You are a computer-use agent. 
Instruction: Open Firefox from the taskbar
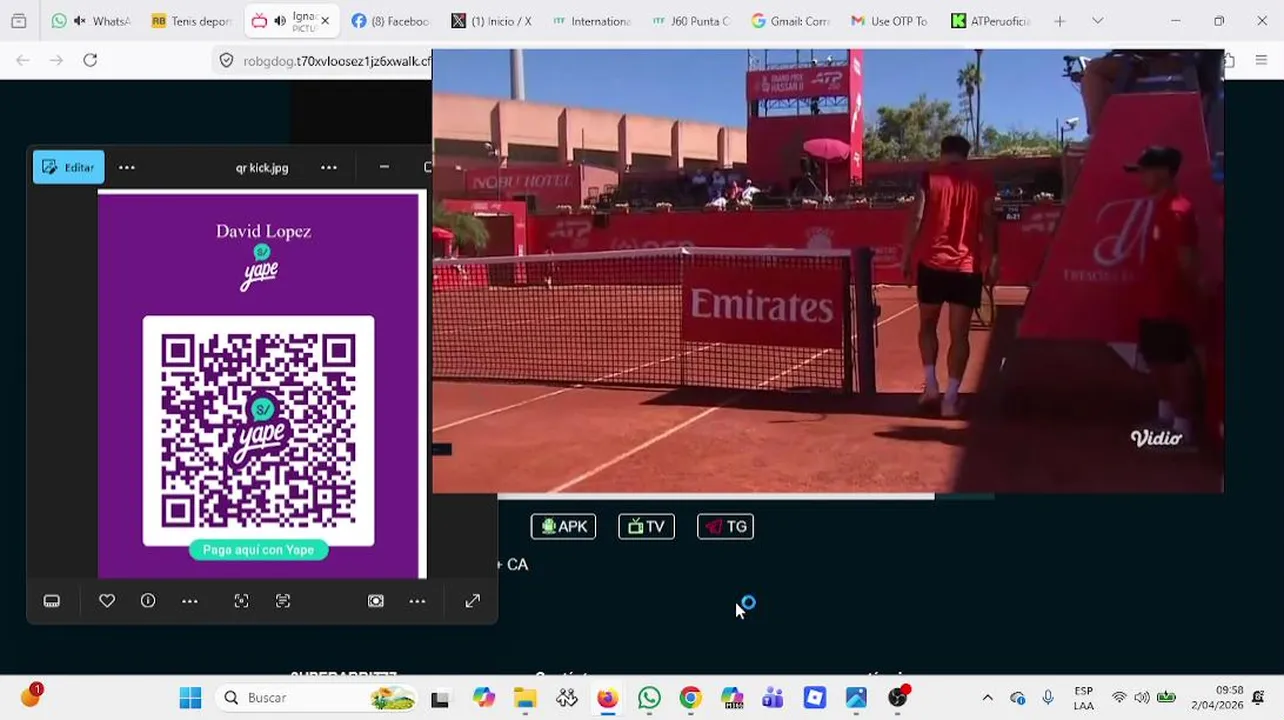tap(607, 698)
